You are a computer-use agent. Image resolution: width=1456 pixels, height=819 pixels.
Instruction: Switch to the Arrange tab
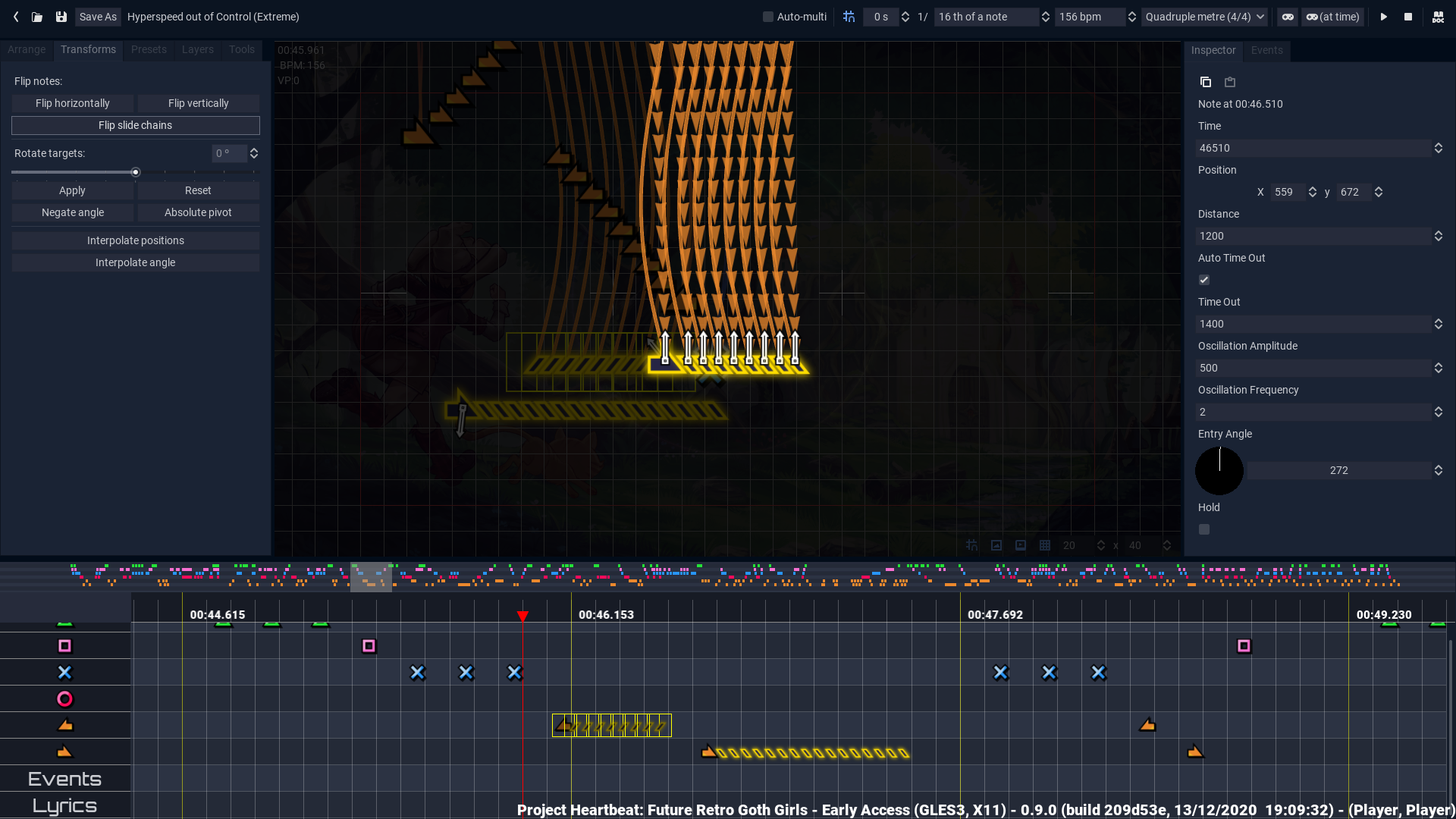pos(27,49)
